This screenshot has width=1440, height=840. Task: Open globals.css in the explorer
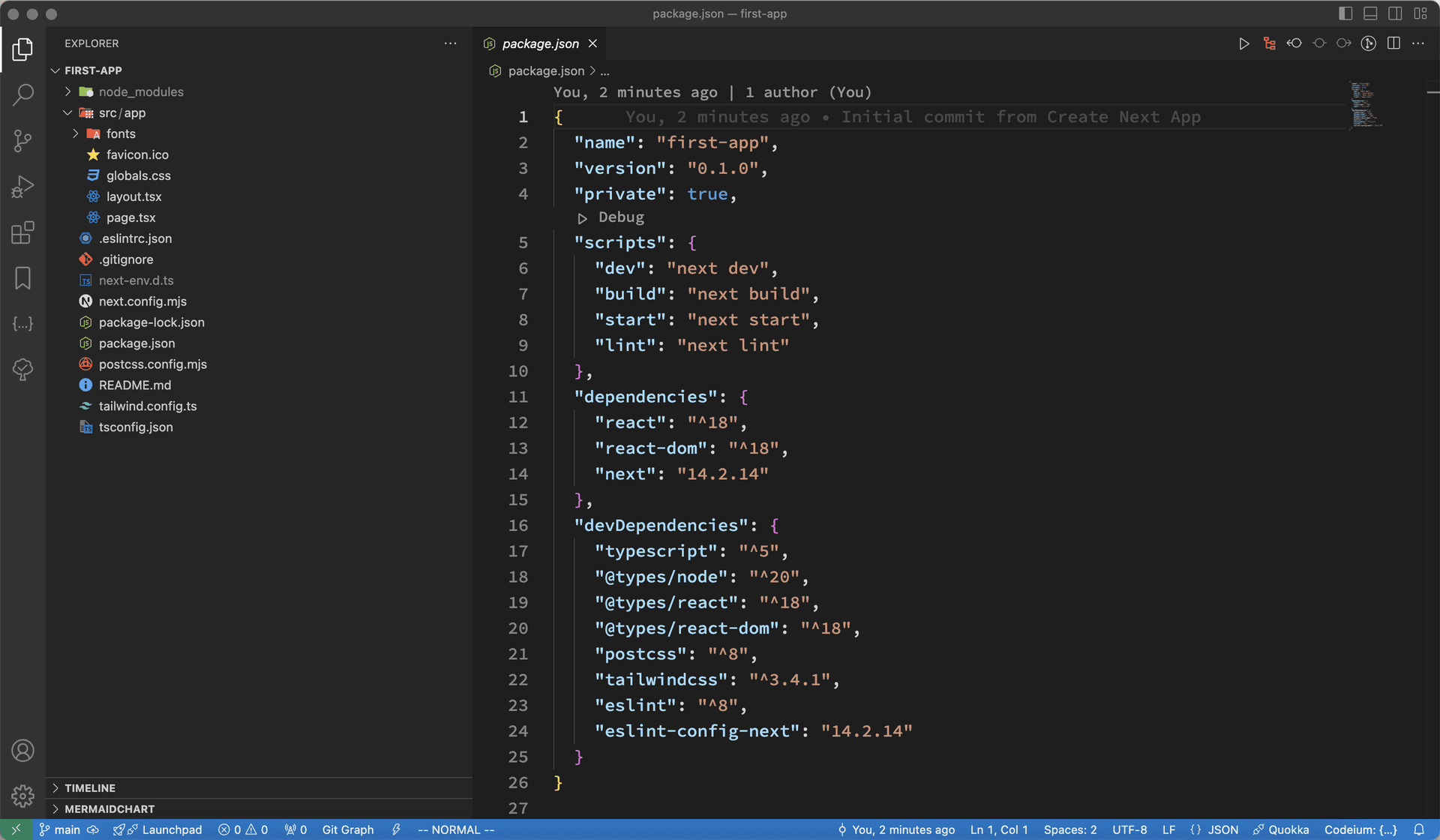point(259,175)
